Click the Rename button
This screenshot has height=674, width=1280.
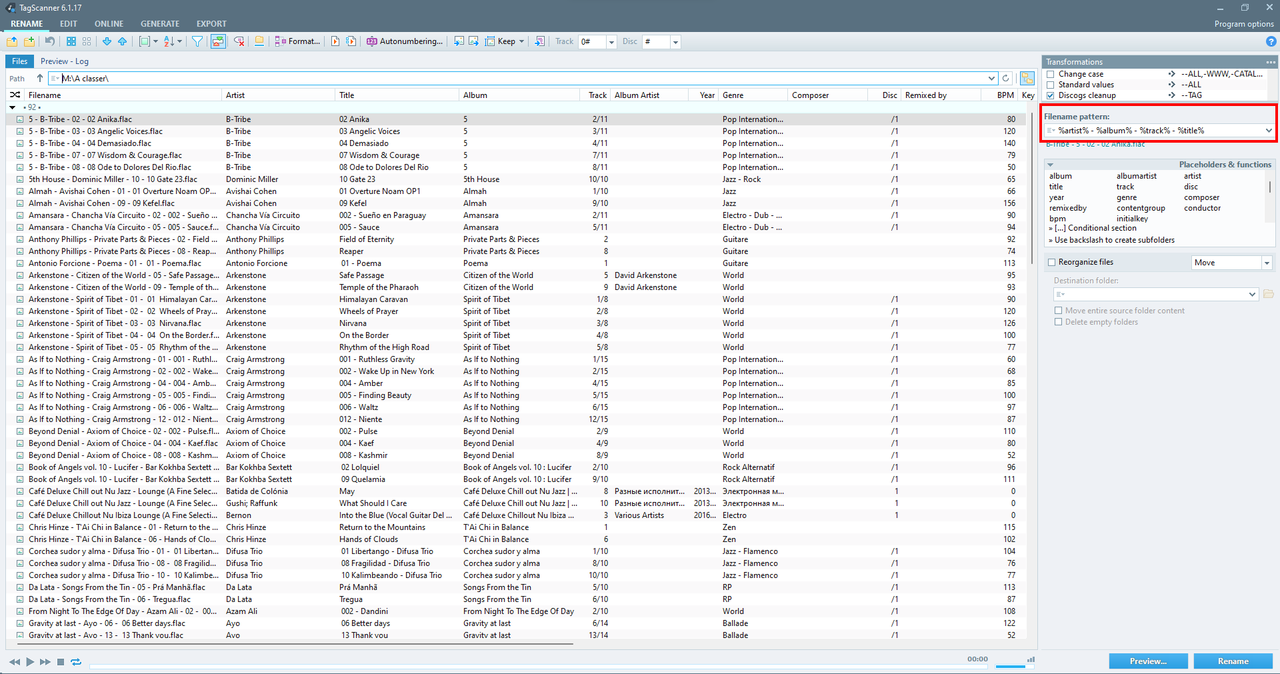[1233, 661]
